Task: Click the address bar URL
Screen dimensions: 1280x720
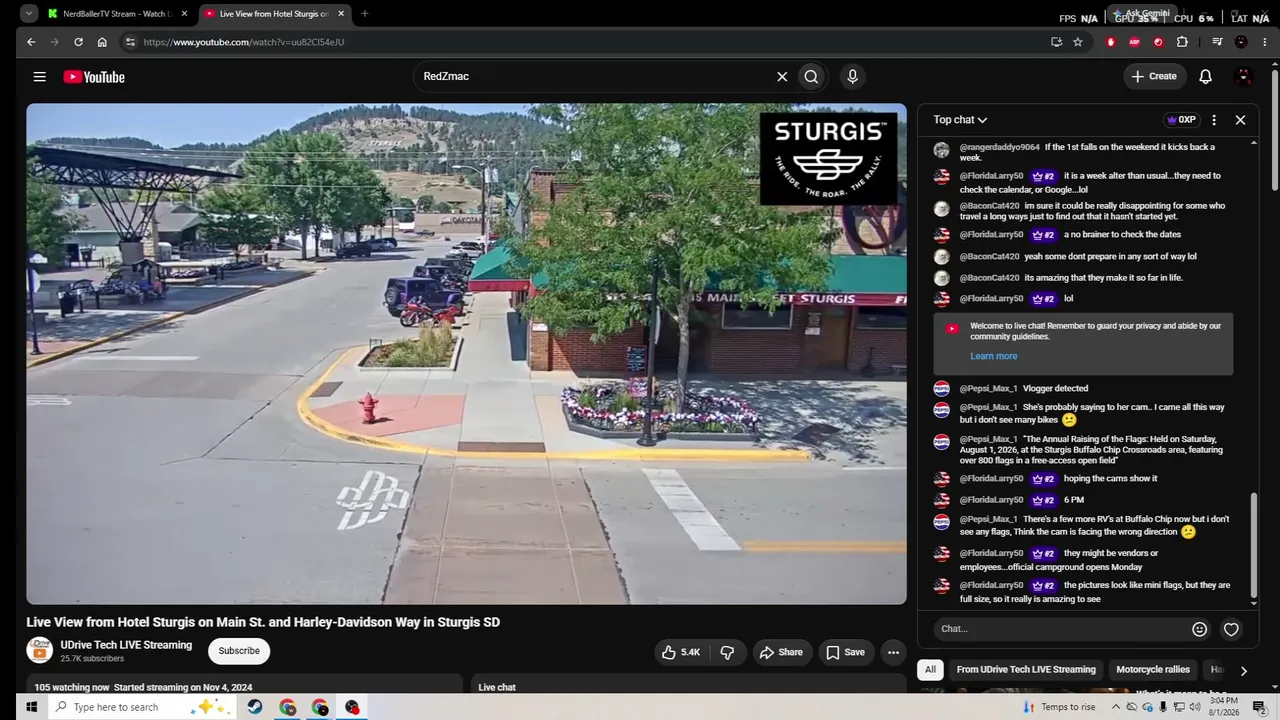Action: tap(244, 42)
